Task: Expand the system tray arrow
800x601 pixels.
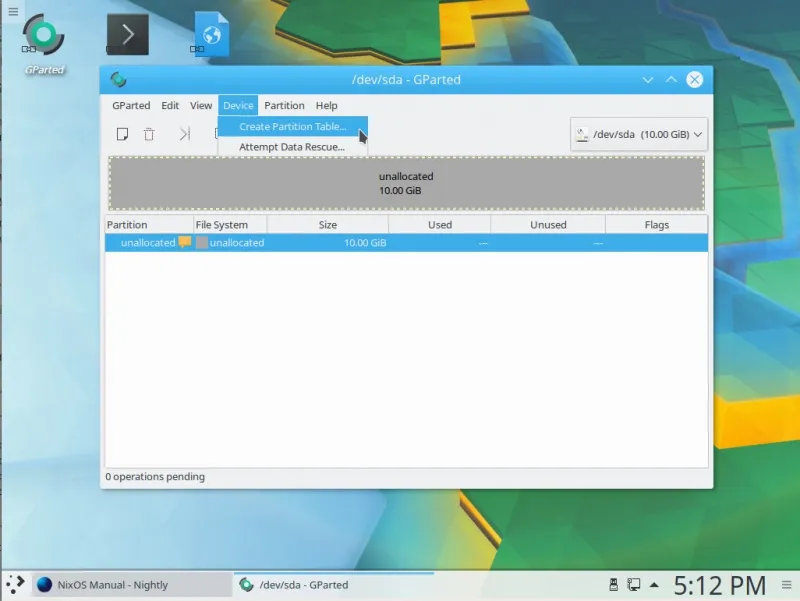Action: point(655,584)
